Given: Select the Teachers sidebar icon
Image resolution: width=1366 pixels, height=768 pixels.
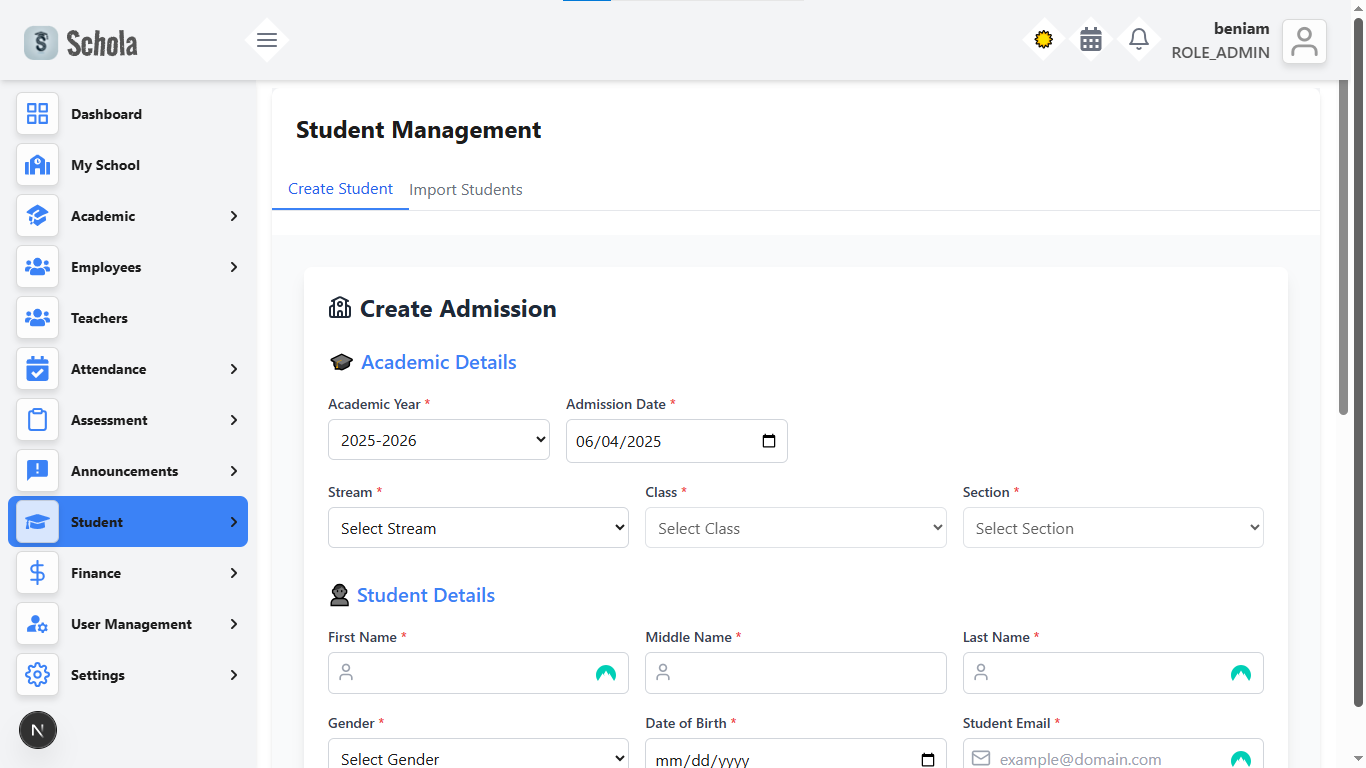Looking at the screenshot, I should click(x=37, y=318).
